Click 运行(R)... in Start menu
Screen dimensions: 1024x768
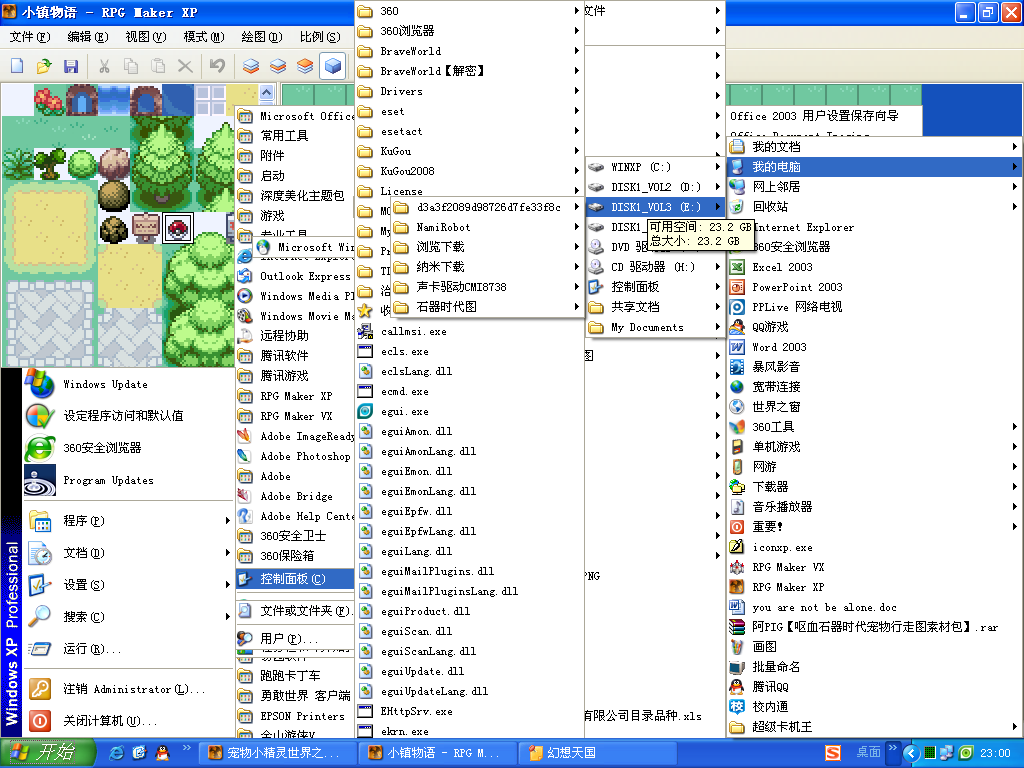pos(129,648)
